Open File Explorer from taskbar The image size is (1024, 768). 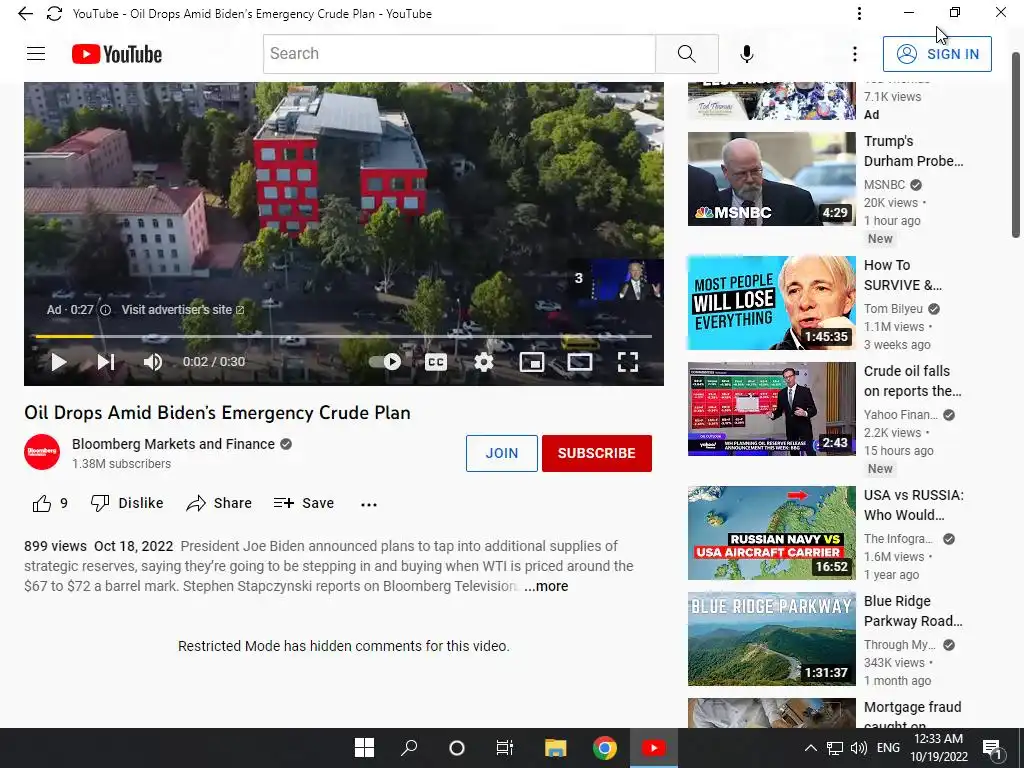coord(555,748)
